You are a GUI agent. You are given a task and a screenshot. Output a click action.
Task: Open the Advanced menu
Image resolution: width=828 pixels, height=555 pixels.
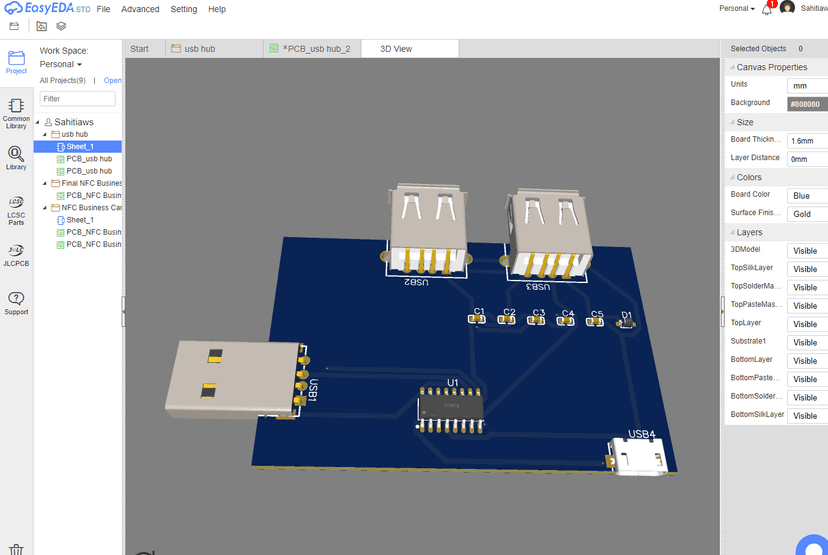coord(140,9)
